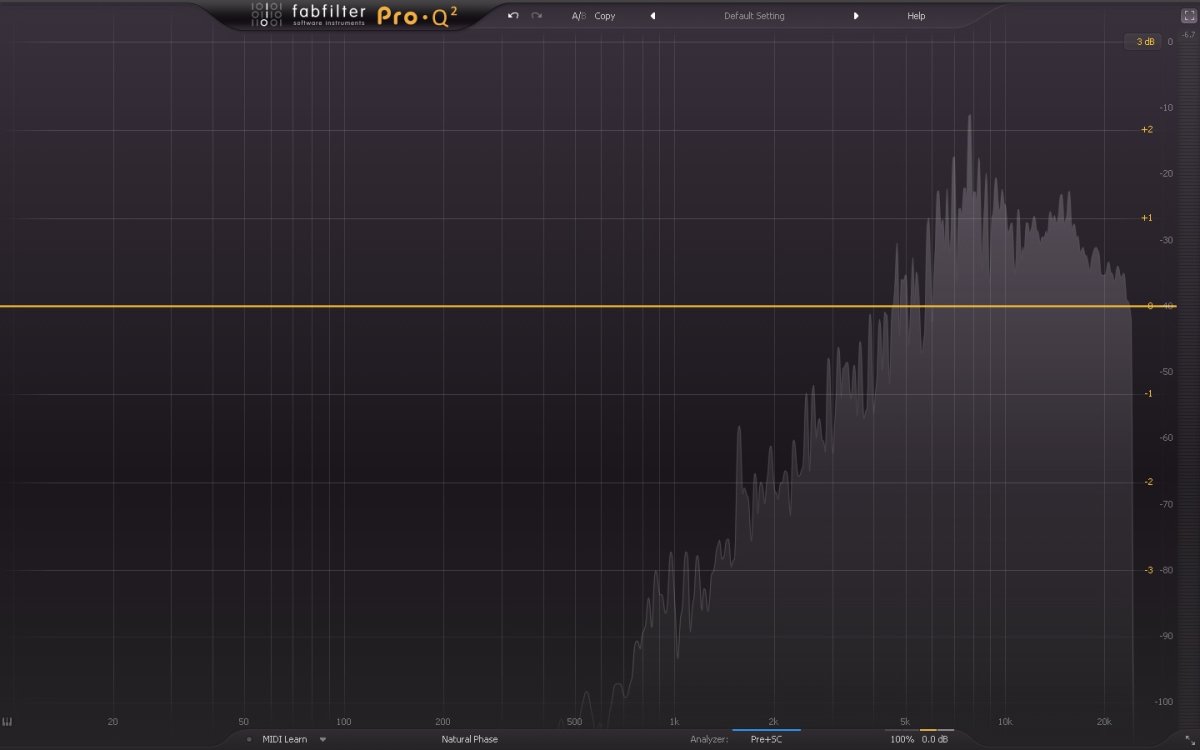Screen dimensions: 1200x750
Task: Click the -3 dB gain scale label
Action: (1148, 570)
